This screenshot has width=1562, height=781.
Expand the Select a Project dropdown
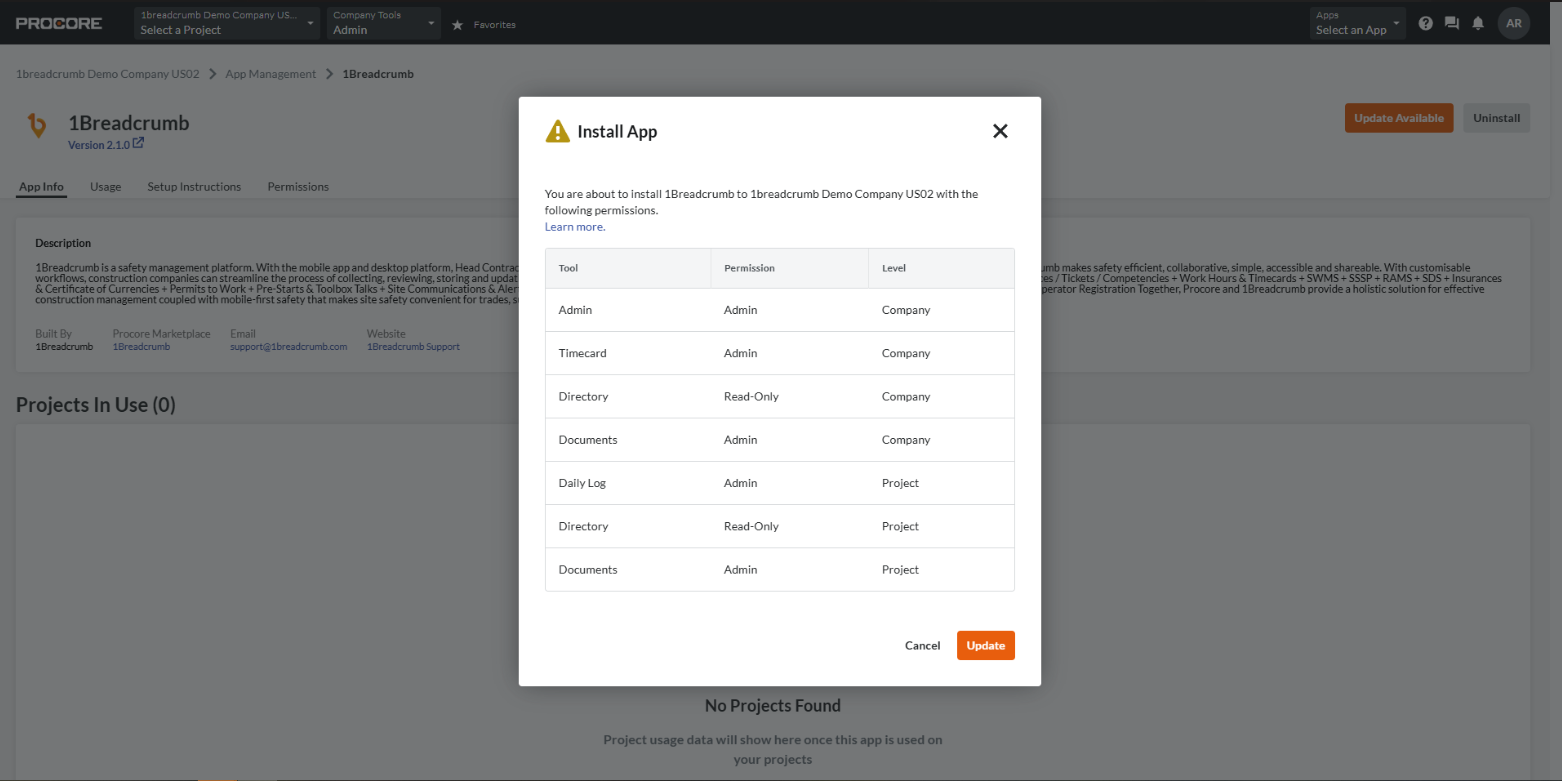tap(227, 23)
